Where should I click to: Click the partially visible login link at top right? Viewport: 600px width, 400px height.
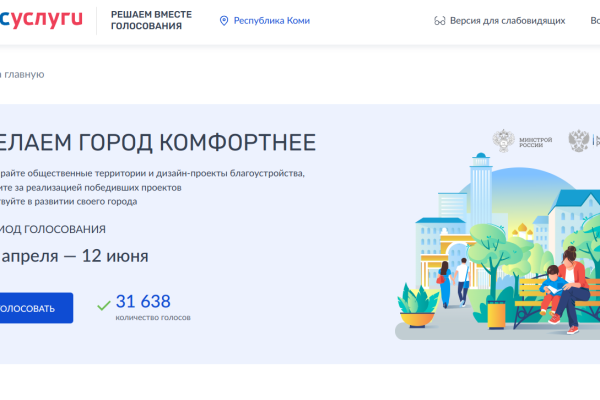point(592,20)
